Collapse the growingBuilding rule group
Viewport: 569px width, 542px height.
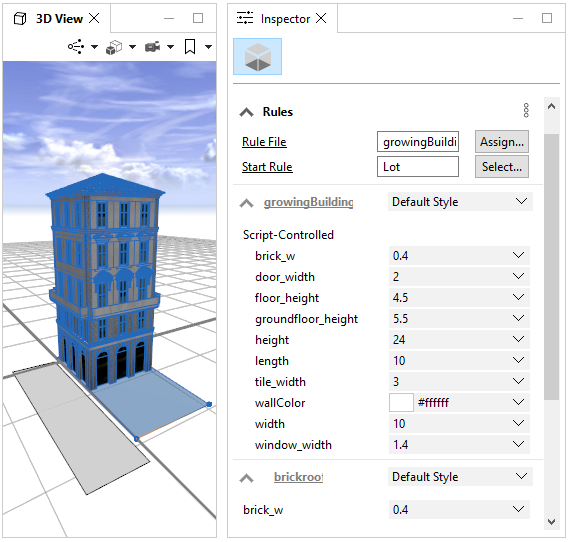point(247,203)
